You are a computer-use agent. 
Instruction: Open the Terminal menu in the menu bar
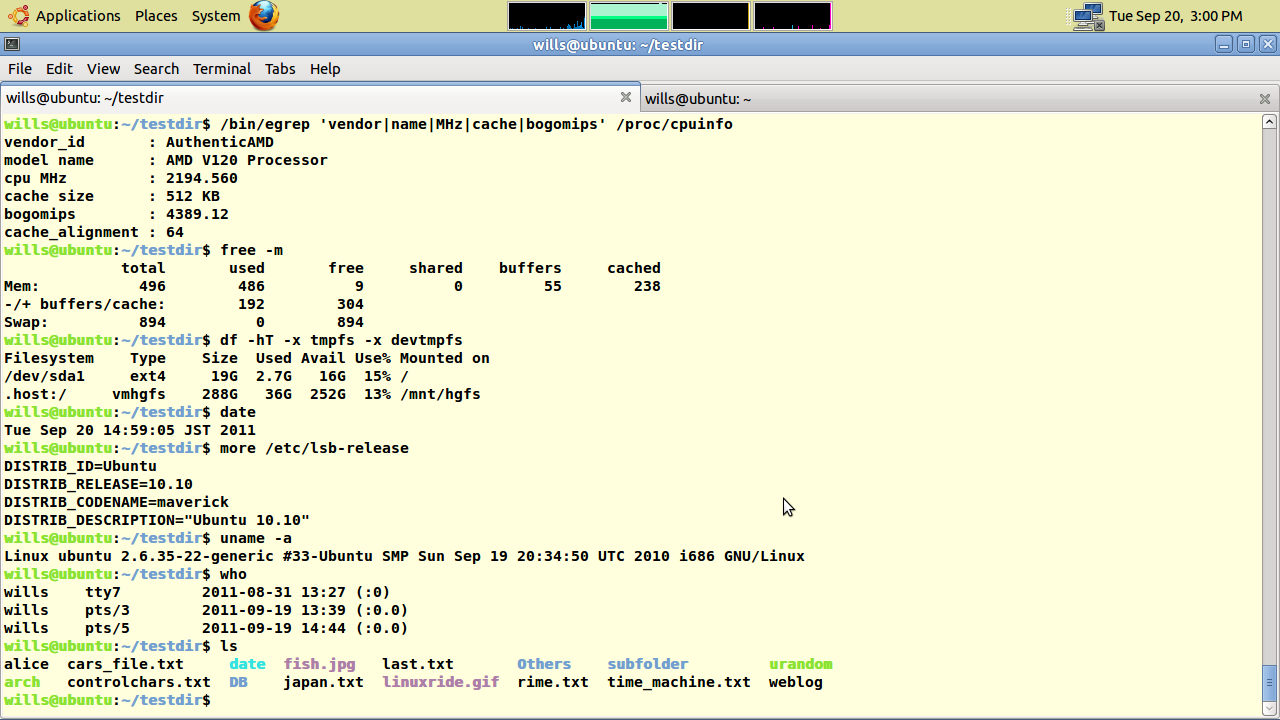tap(222, 69)
